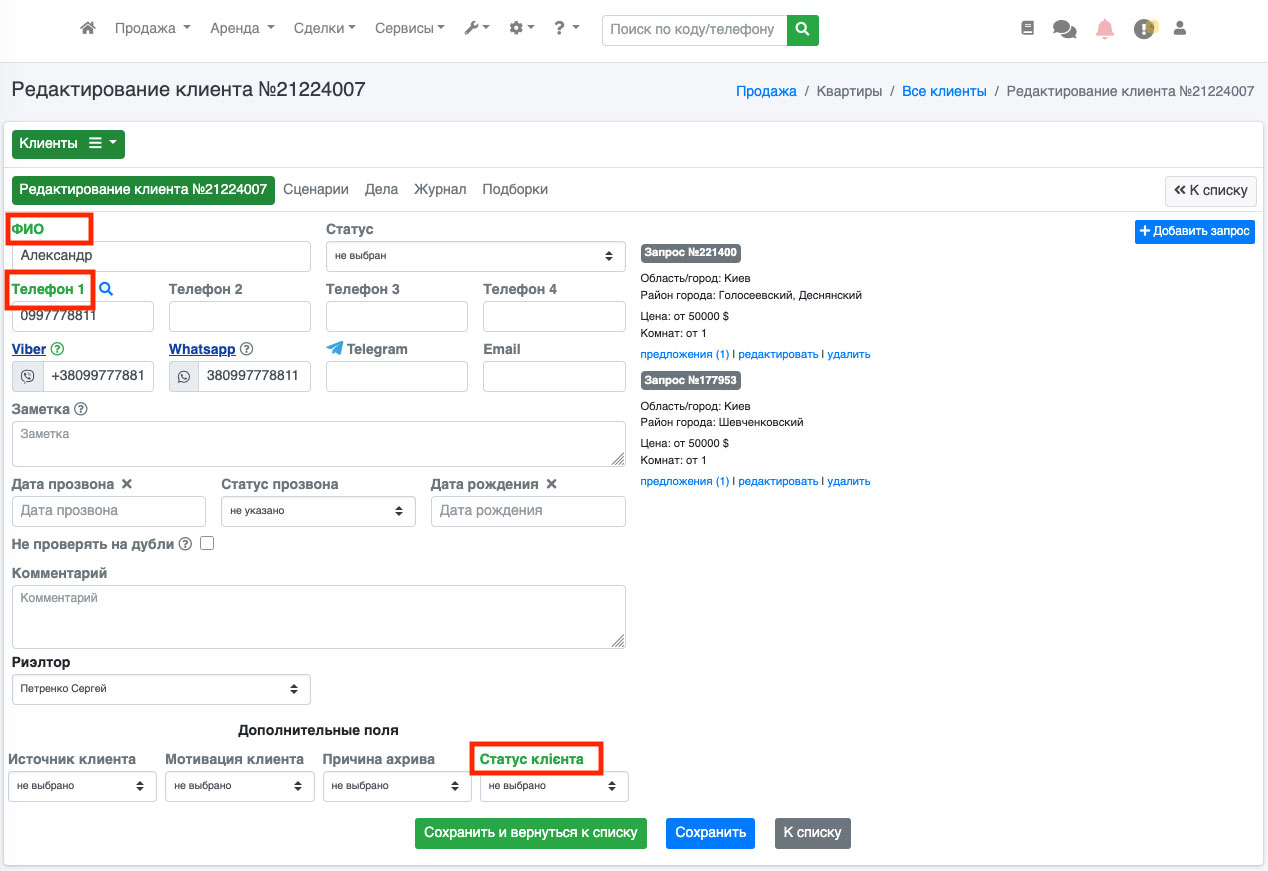Click the user profile icon
This screenshot has height=871, width=1268.
click(1179, 29)
